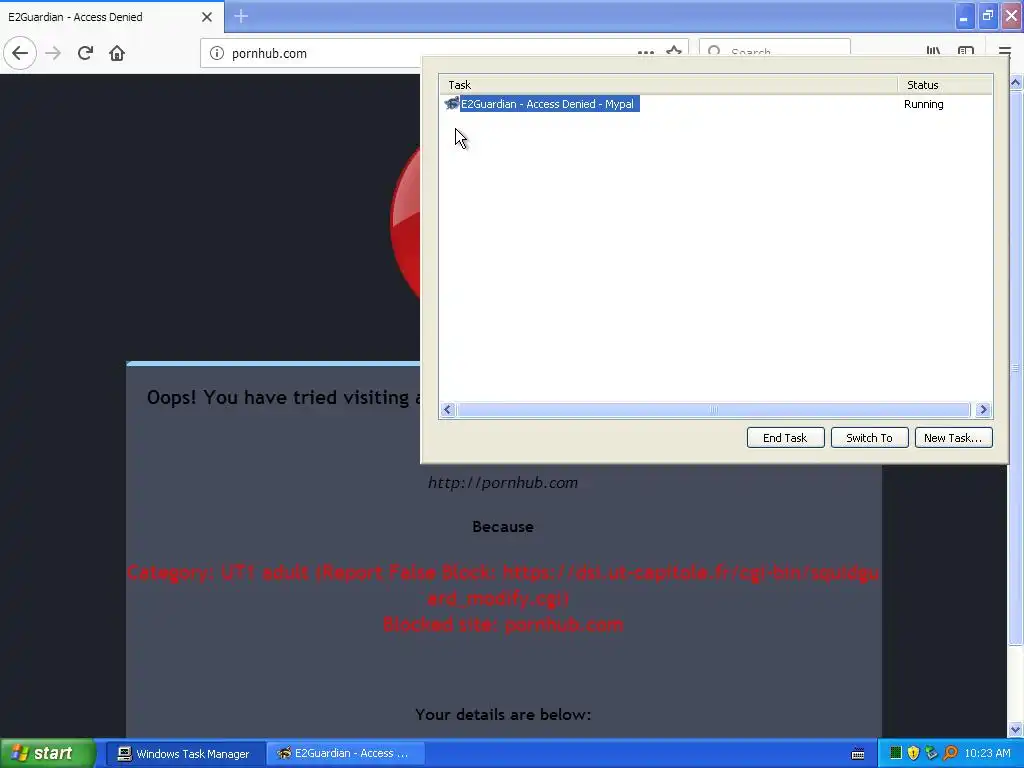Click End Task button
1024x768 pixels.
point(785,438)
